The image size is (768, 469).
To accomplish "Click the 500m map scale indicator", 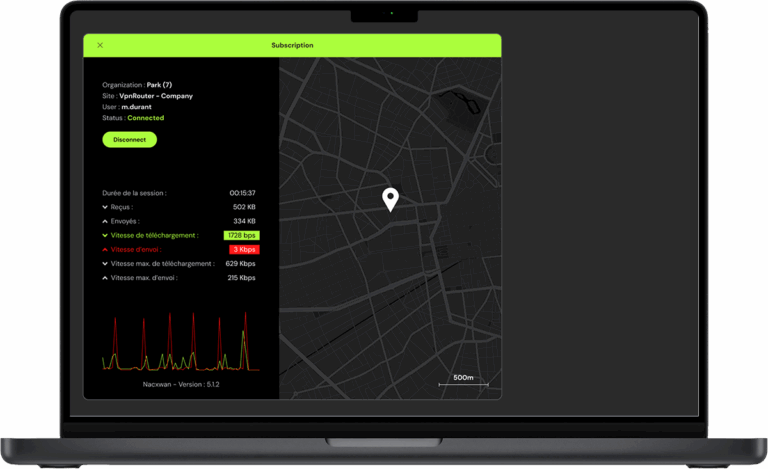I will click(463, 379).
